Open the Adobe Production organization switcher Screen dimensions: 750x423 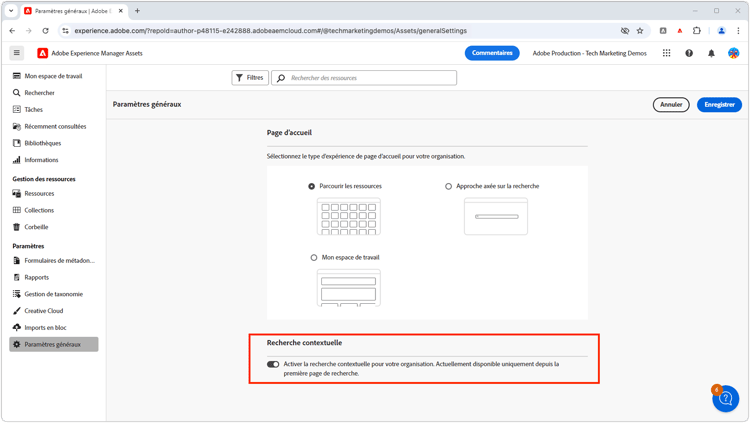[x=589, y=53]
